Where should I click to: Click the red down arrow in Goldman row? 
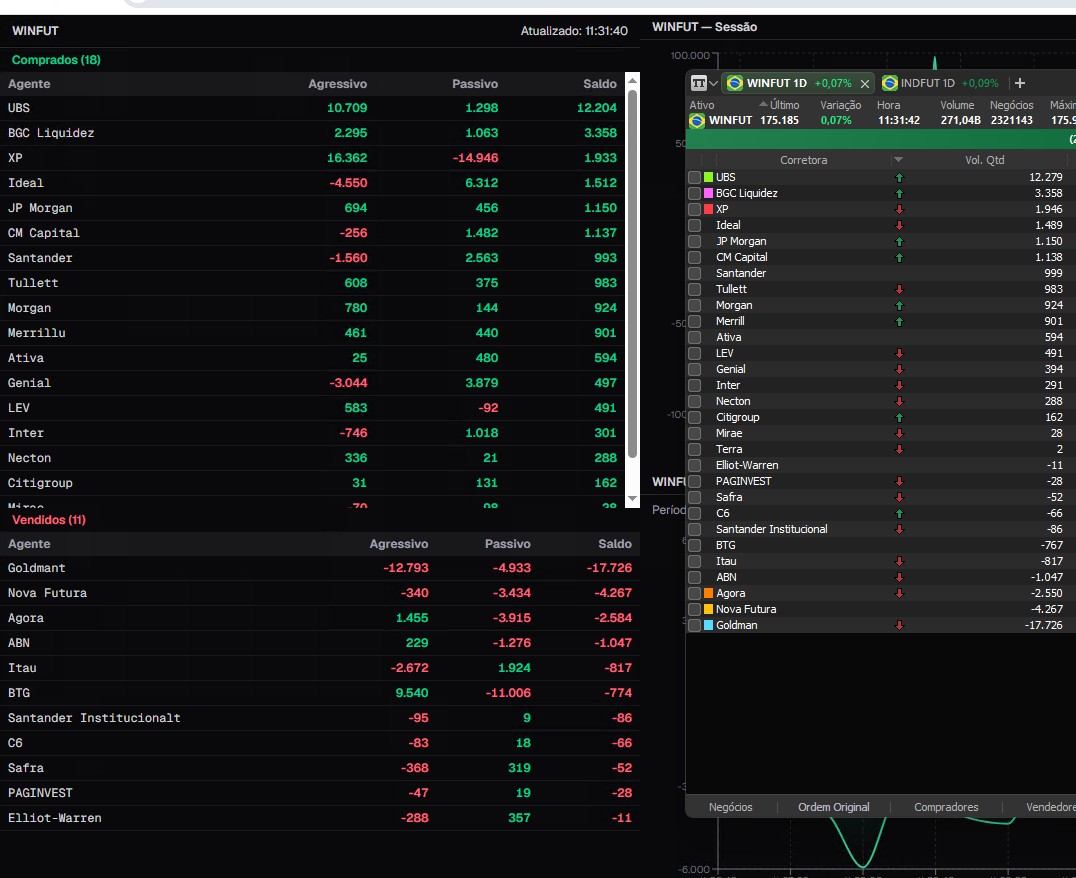899,625
